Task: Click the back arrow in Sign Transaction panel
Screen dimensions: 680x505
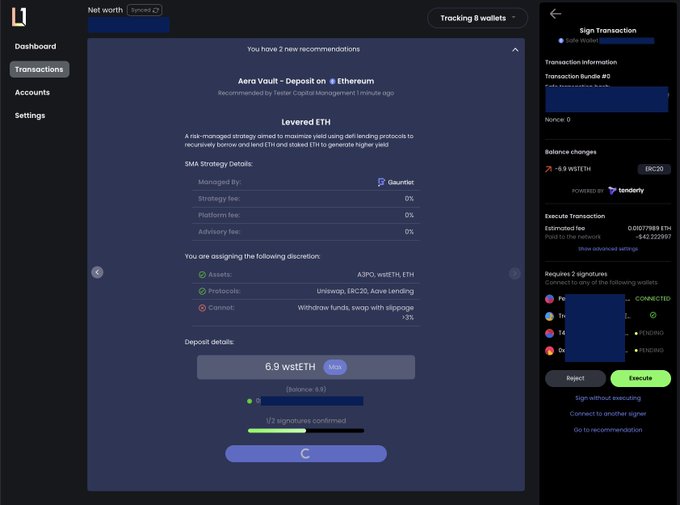Action: pos(556,14)
